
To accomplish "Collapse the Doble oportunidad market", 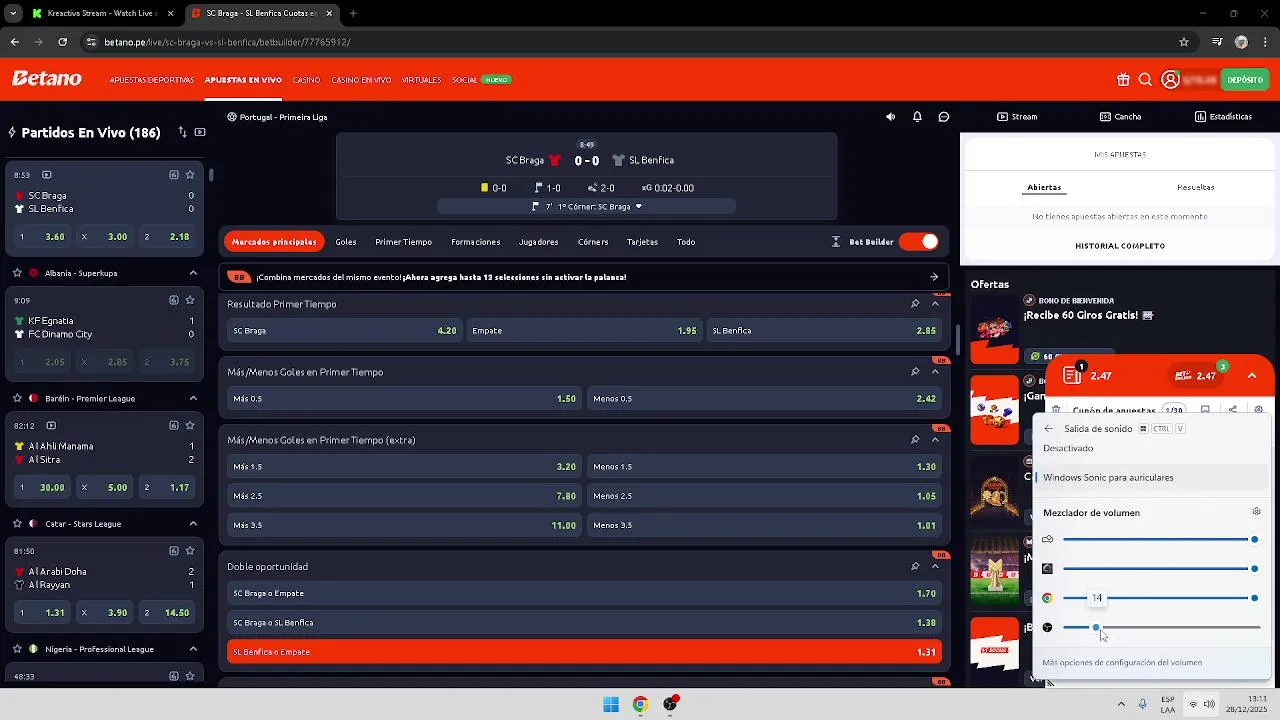I will pyautogui.click(x=935, y=566).
